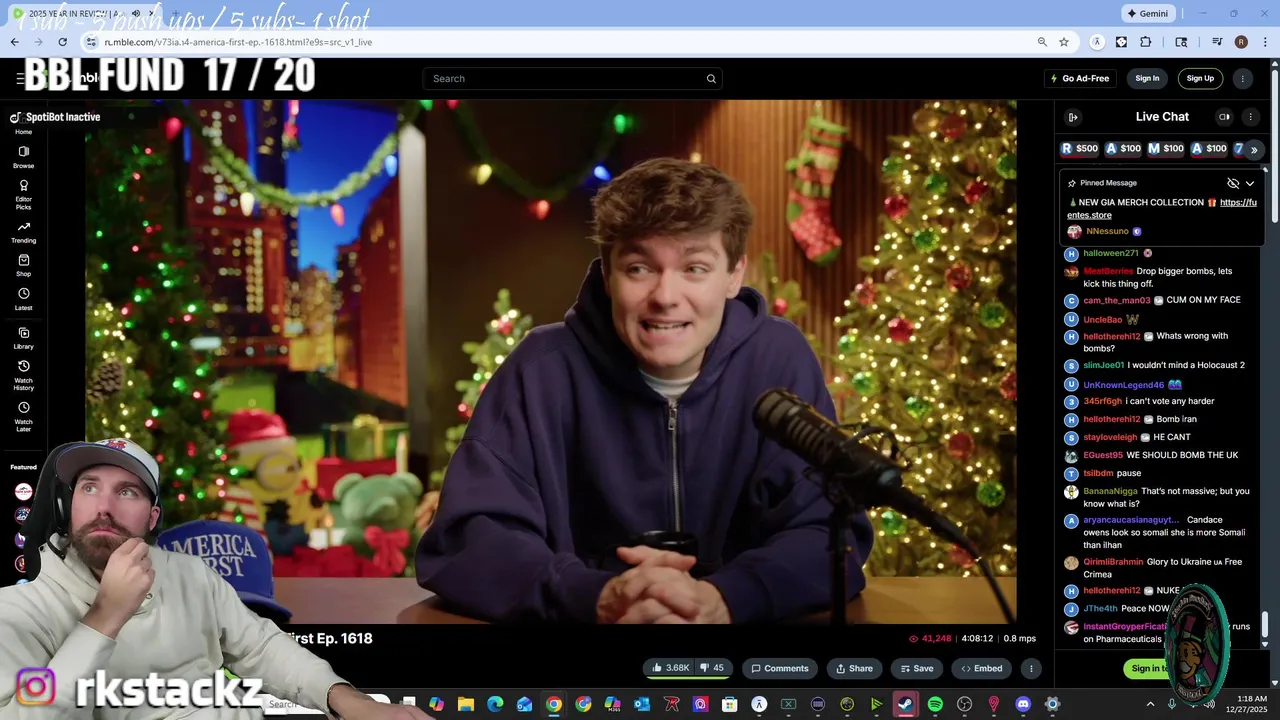This screenshot has width=1280, height=720.
Task: Click username QirimliBrahmin in chat
Action: point(1113,562)
